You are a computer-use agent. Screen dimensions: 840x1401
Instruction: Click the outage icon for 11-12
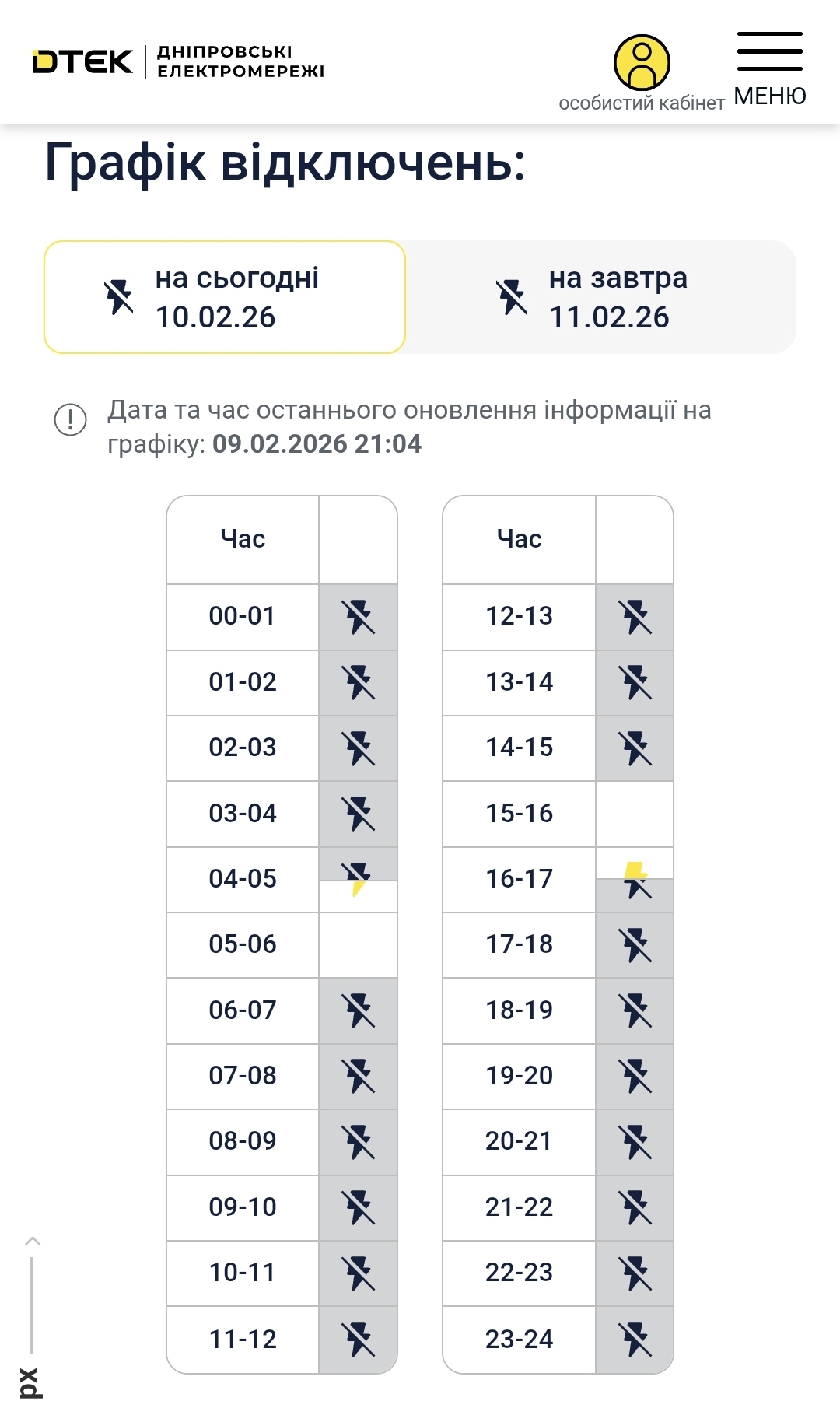pos(358,1340)
